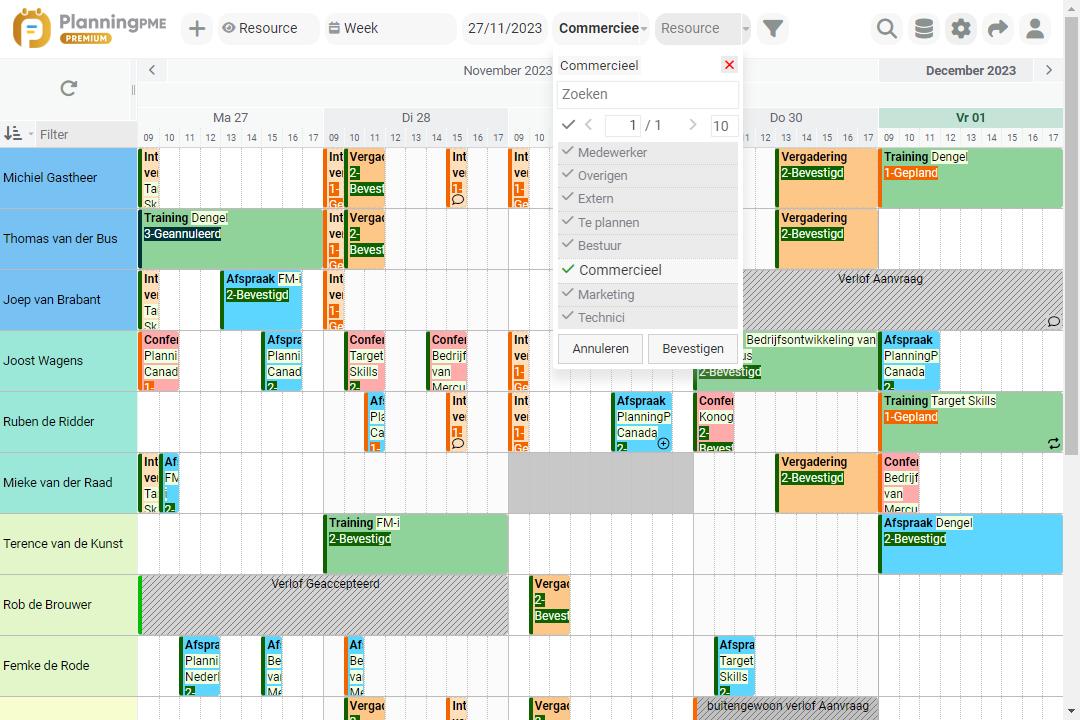Click the refresh icon above resource list
The image size is (1080, 720).
(x=68, y=88)
